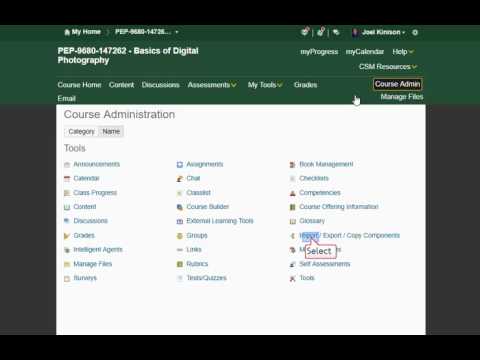Click the Surveys tool icon
This screenshot has width=480, height=360.
pos(67,278)
